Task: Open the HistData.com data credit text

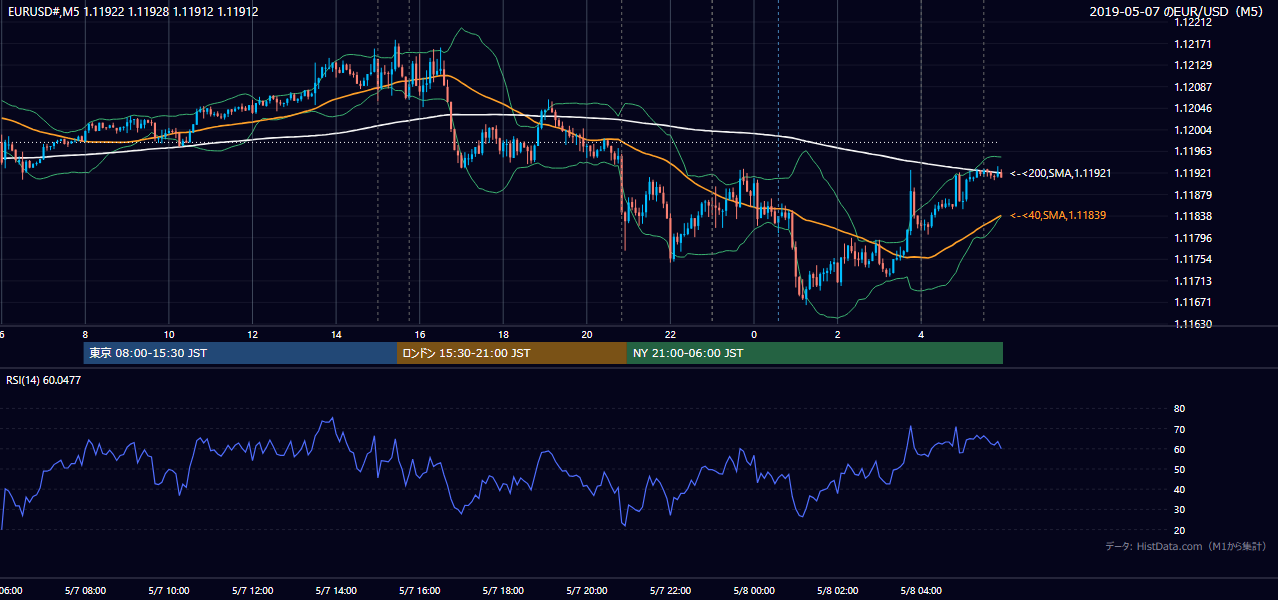Action: tap(1185, 547)
